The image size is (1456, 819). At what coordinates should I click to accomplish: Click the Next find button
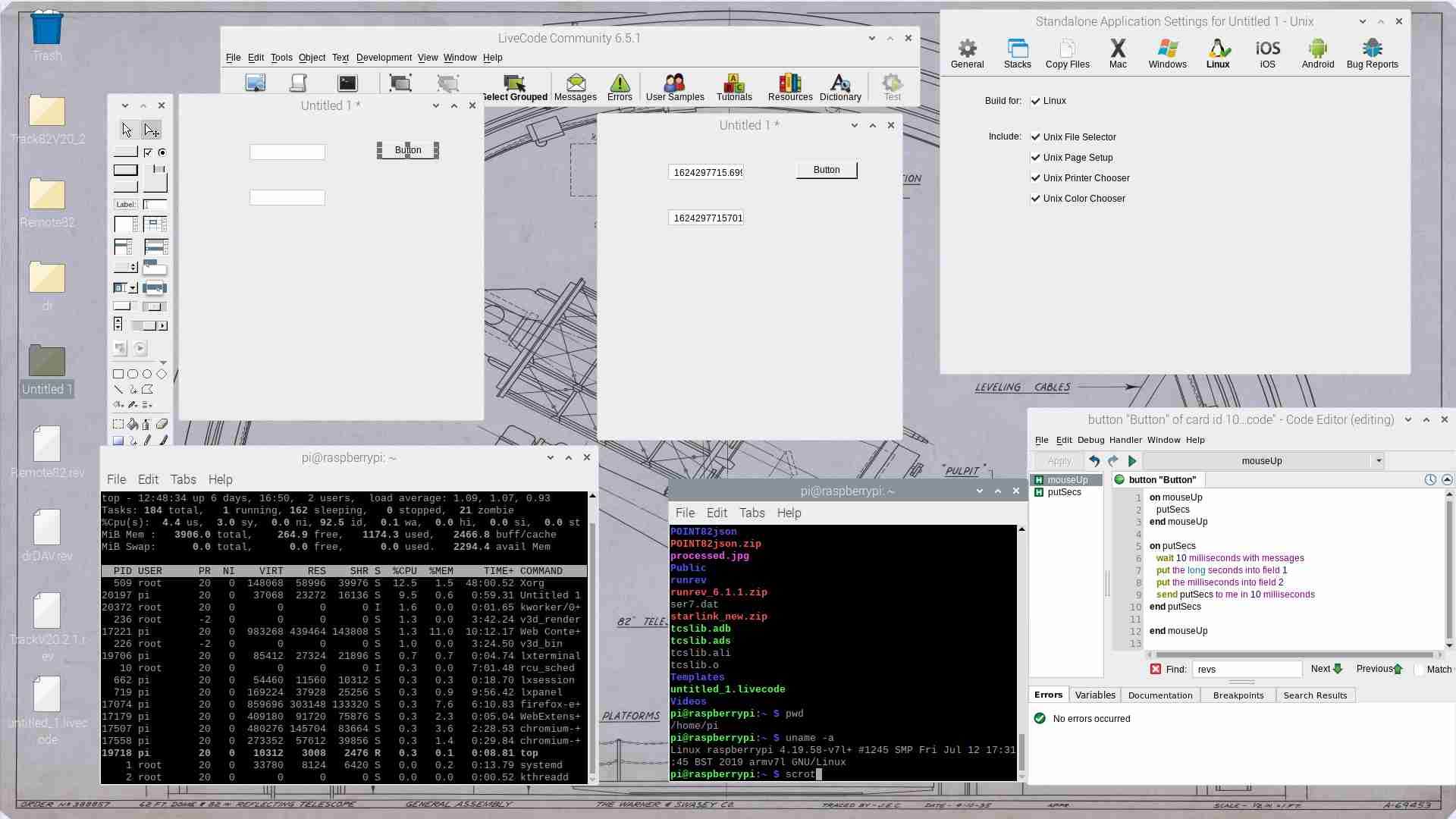[1326, 669]
